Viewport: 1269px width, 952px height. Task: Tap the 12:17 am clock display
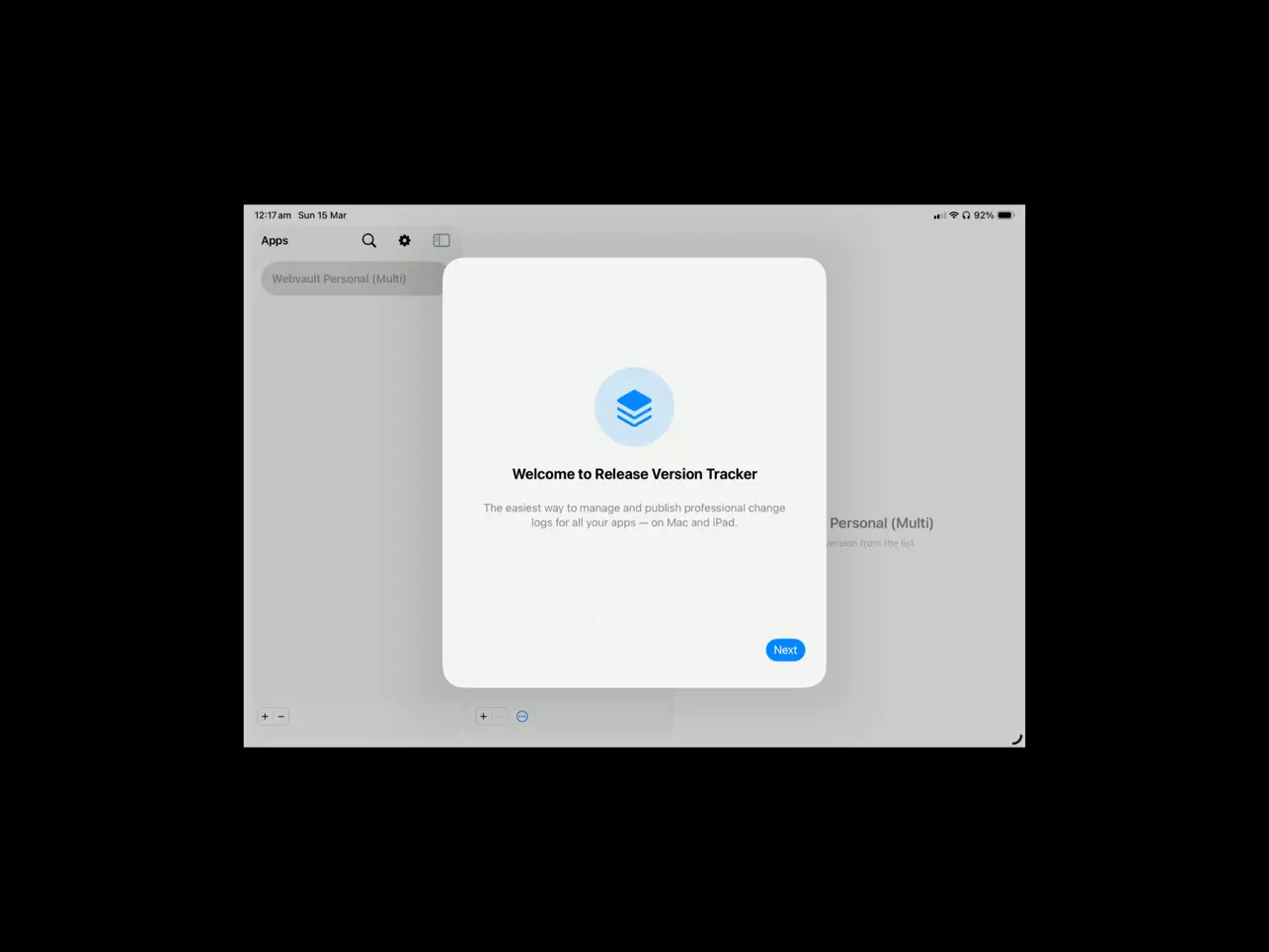274,214
